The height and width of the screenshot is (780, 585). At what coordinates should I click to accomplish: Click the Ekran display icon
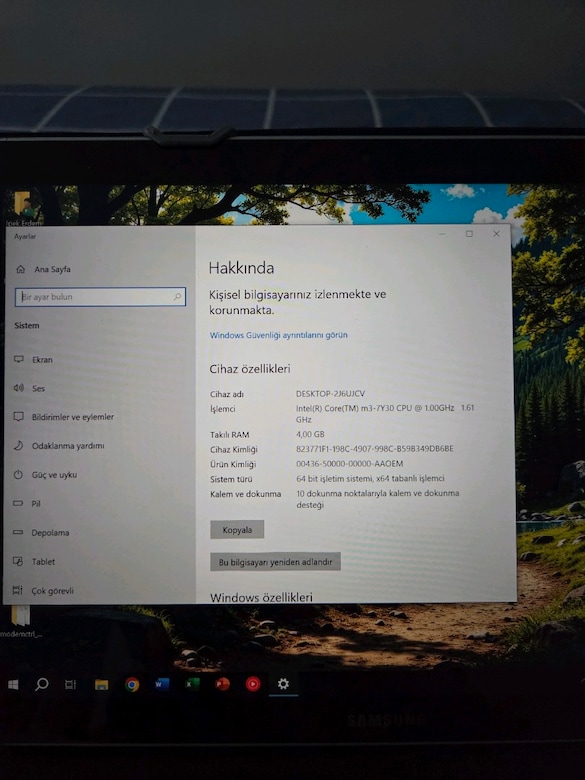pyautogui.click(x=19, y=359)
